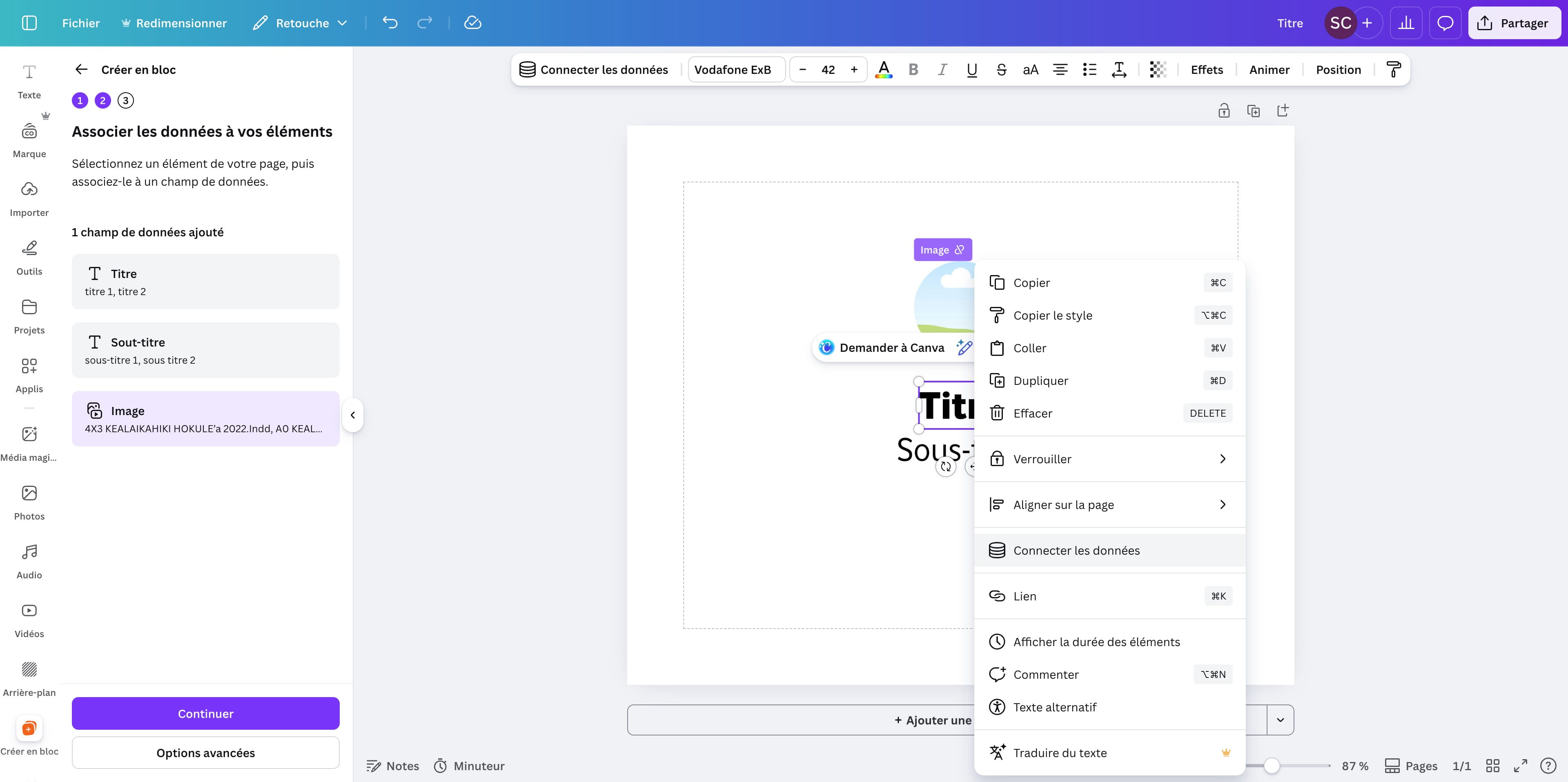1568x782 pixels.
Task: Open Effets in the text toolbar
Action: click(x=1207, y=69)
